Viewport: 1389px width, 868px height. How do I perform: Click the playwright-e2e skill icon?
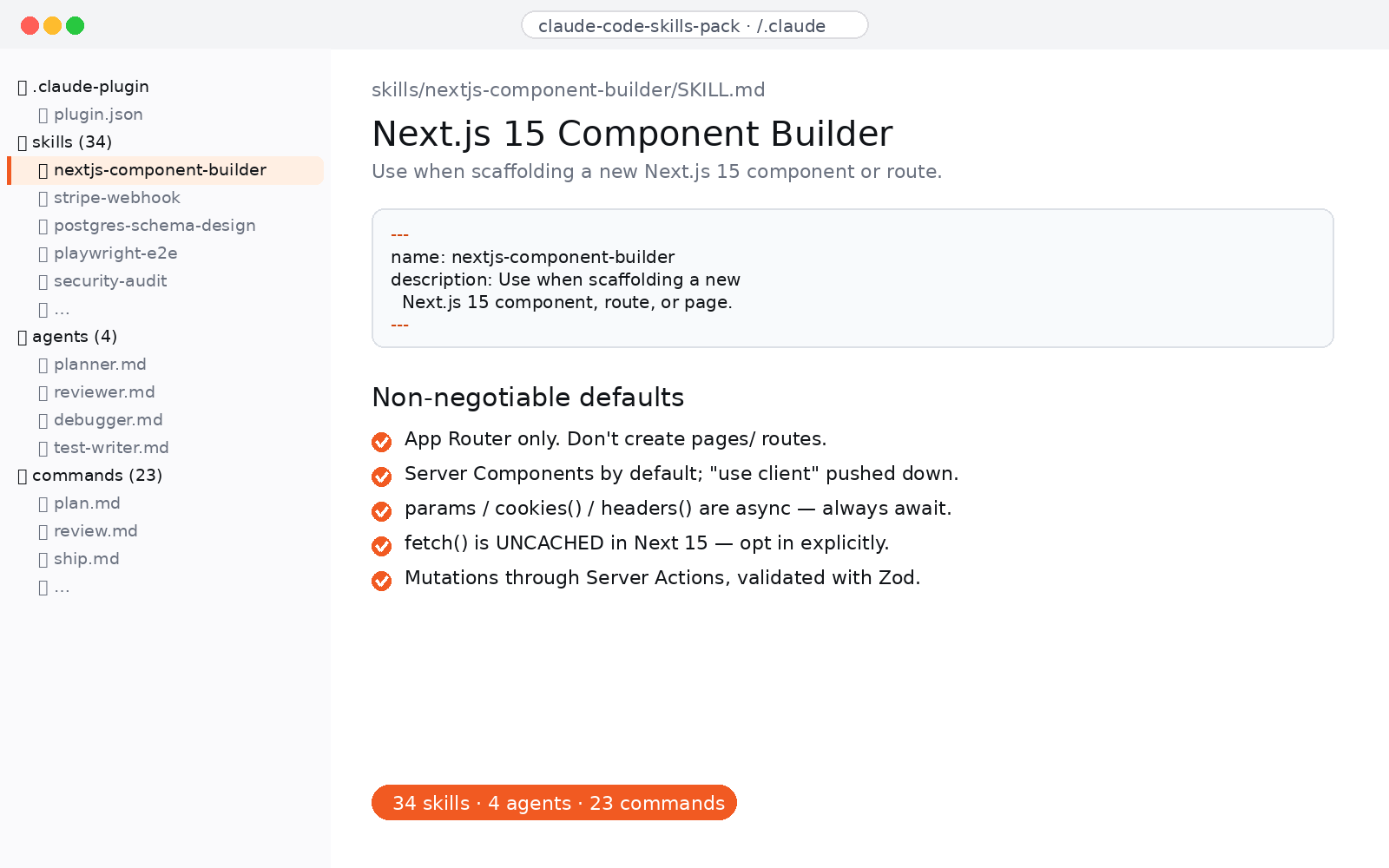coord(43,253)
